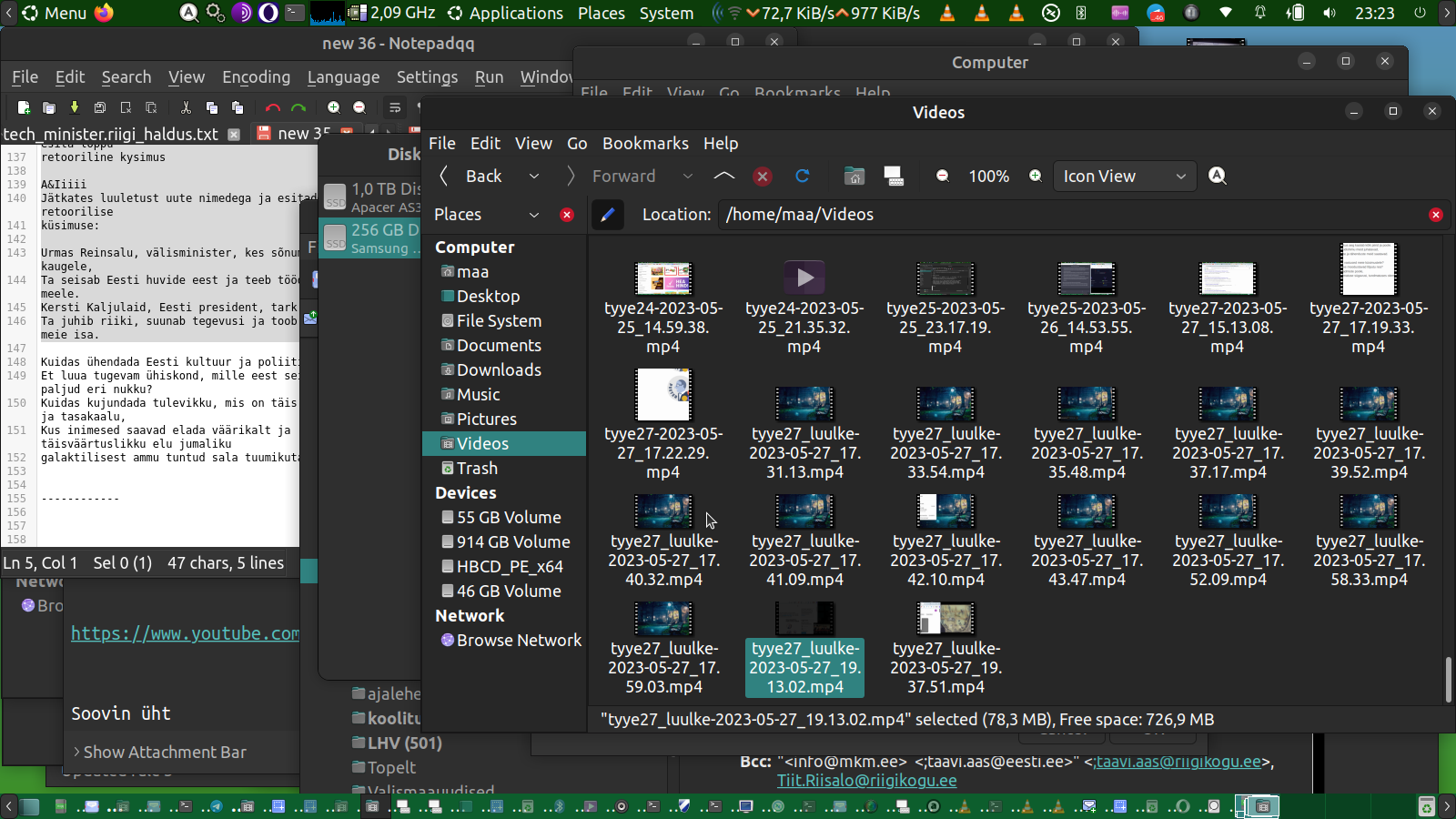The height and width of the screenshot is (819, 1456).
Task: Zoom out on the file icons
Action: 943,177
